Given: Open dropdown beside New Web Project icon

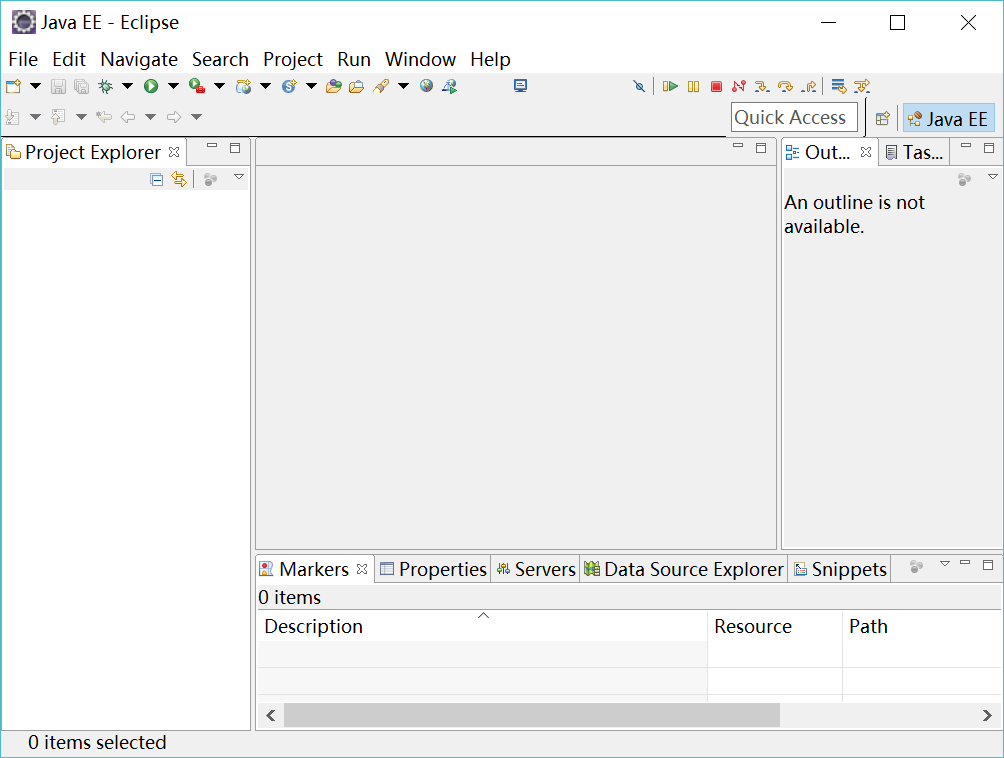Looking at the screenshot, I should coord(265,86).
